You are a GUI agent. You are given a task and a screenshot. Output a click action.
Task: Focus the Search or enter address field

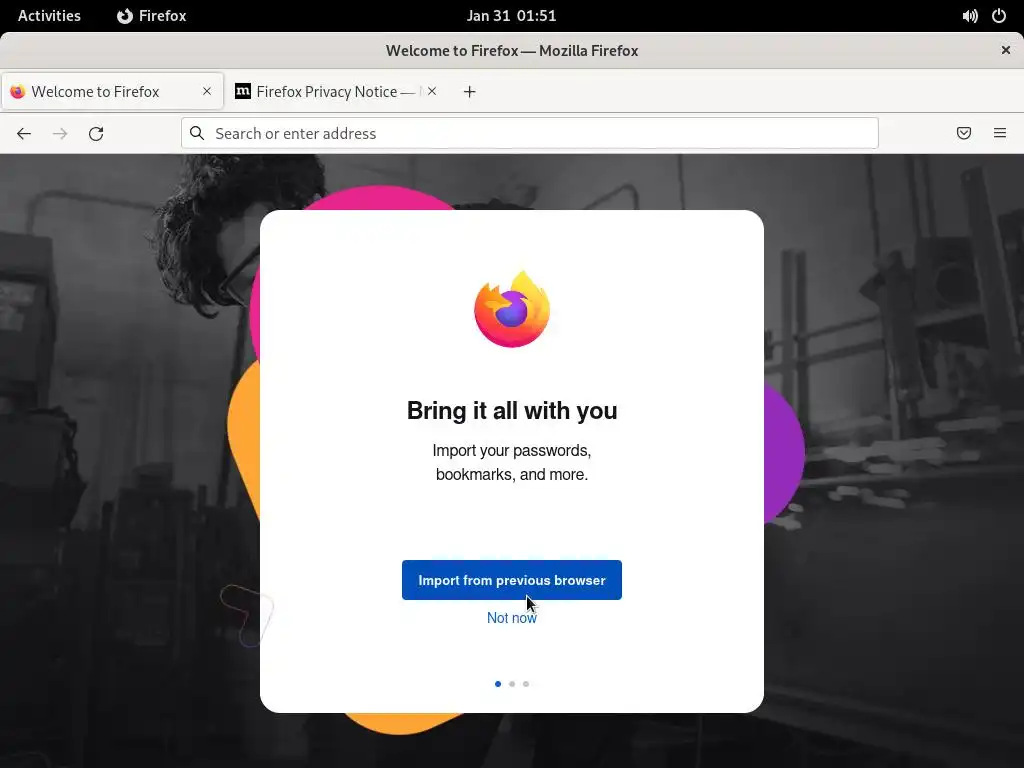[x=530, y=133]
